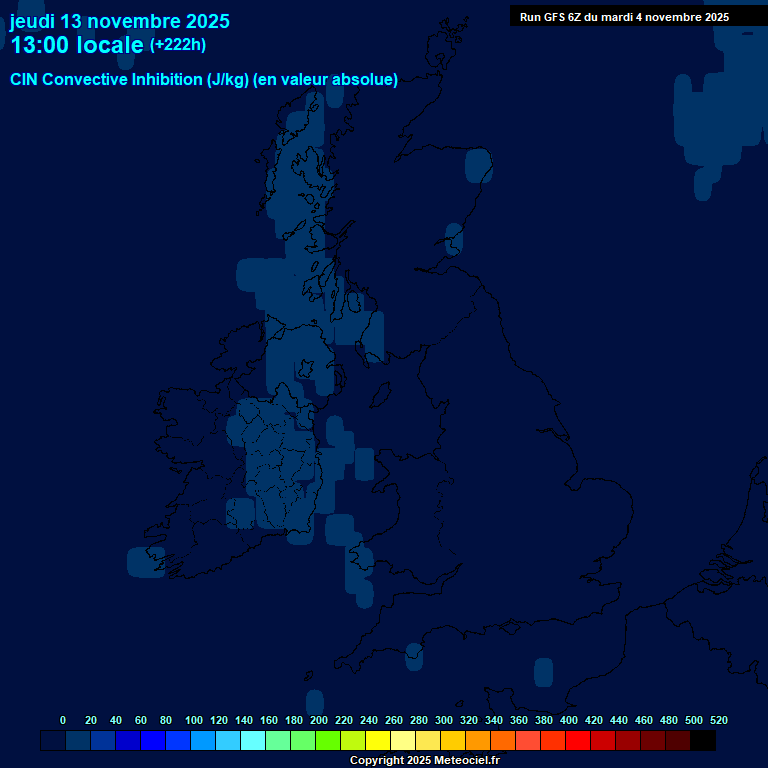Click the Isle of Man outline on the map
Image resolution: width=768 pixels, height=768 pixels.
pos(380,394)
